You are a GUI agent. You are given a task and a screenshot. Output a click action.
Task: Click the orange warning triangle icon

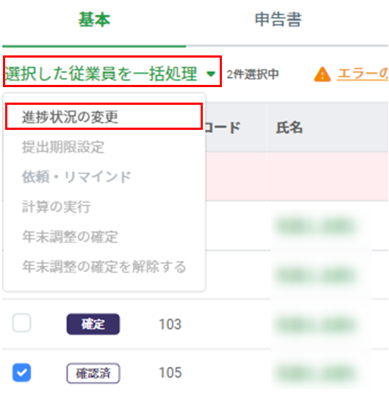tap(322, 74)
